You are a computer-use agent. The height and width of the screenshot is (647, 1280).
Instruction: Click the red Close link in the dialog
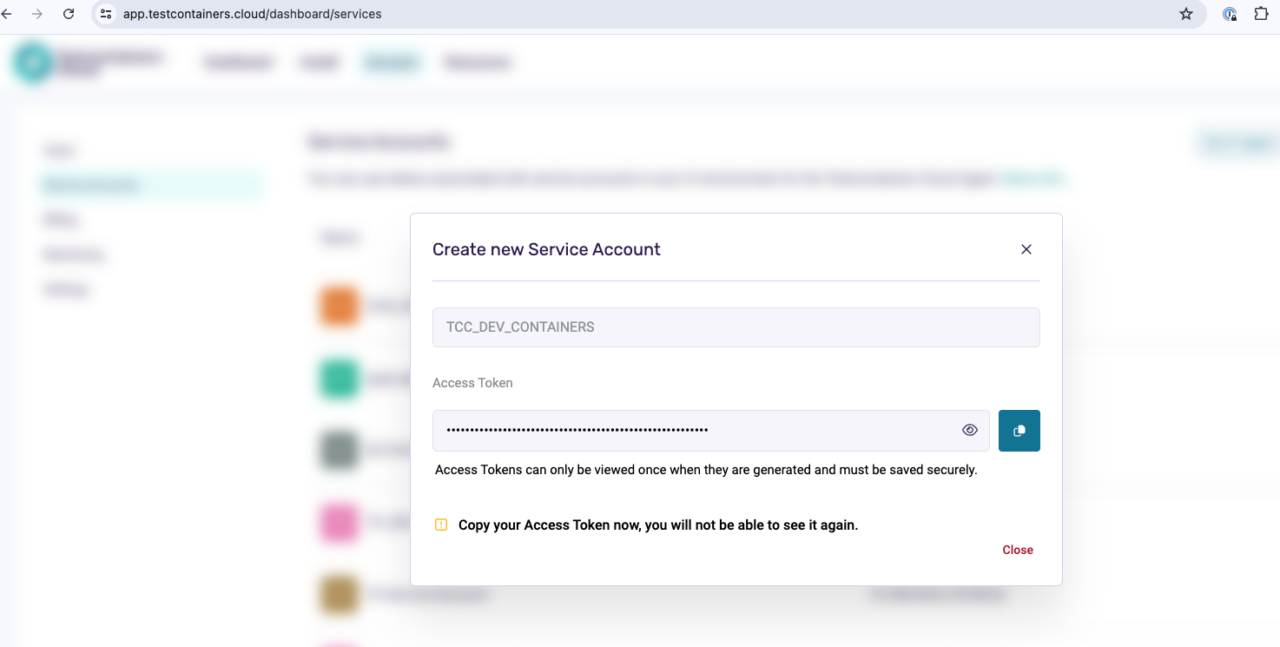tap(1017, 549)
